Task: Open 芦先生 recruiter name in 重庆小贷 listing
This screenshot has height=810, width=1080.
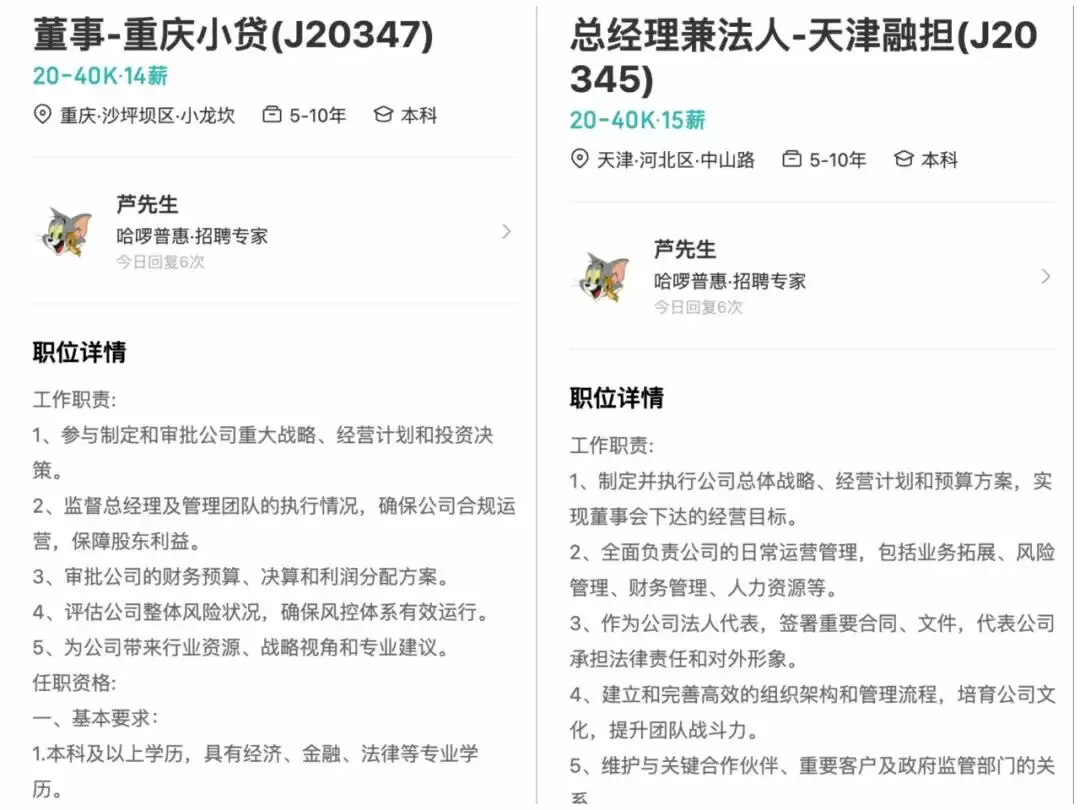Action: (x=147, y=205)
